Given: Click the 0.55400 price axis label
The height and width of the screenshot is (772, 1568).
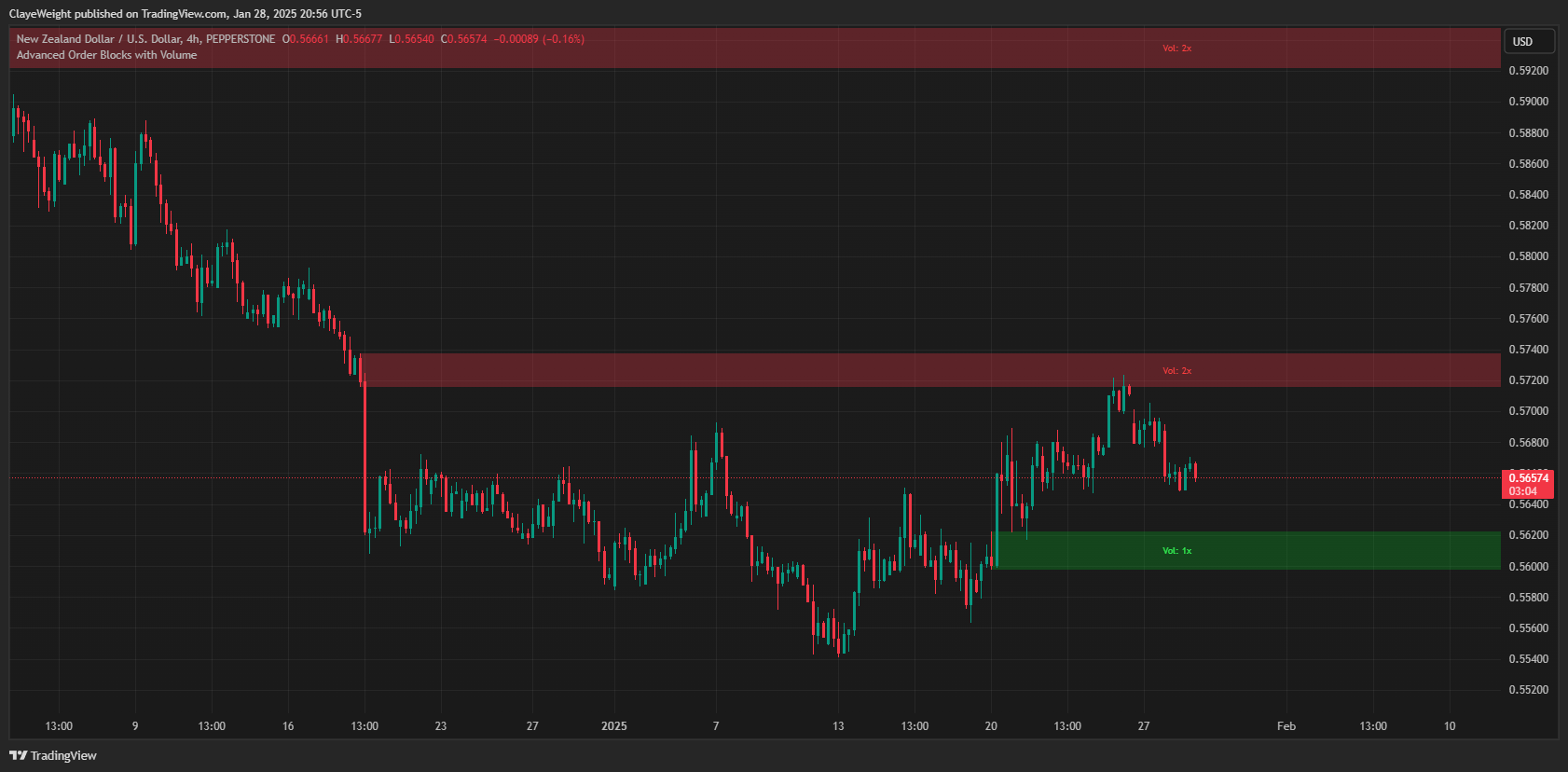Looking at the screenshot, I should pyautogui.click(x=1528, y=659).
